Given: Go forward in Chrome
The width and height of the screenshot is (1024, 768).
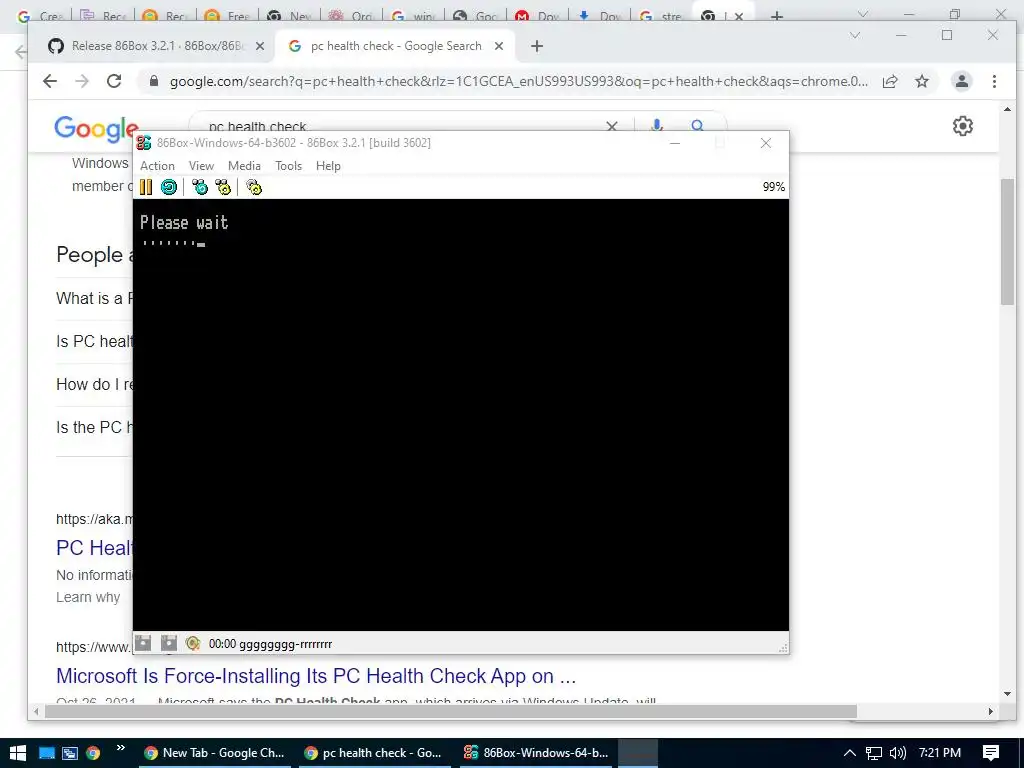Looking at the screenshot, I should coord(82,81).
